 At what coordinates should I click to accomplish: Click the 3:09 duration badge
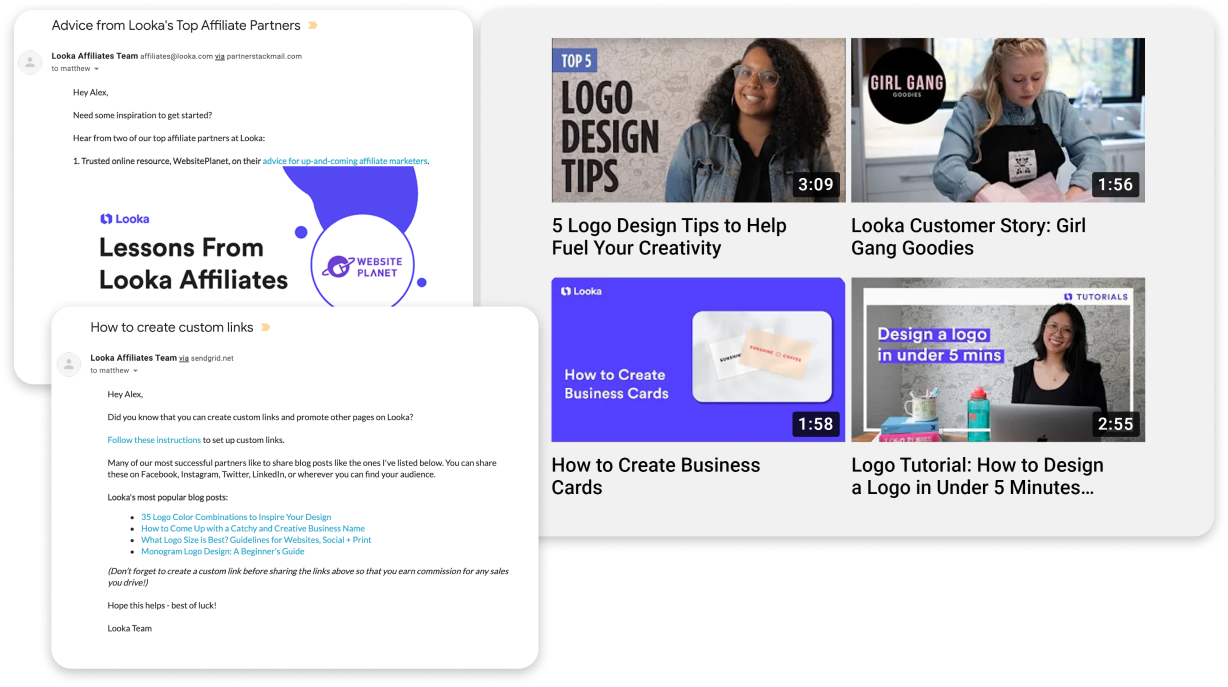[x=816, y=185]
